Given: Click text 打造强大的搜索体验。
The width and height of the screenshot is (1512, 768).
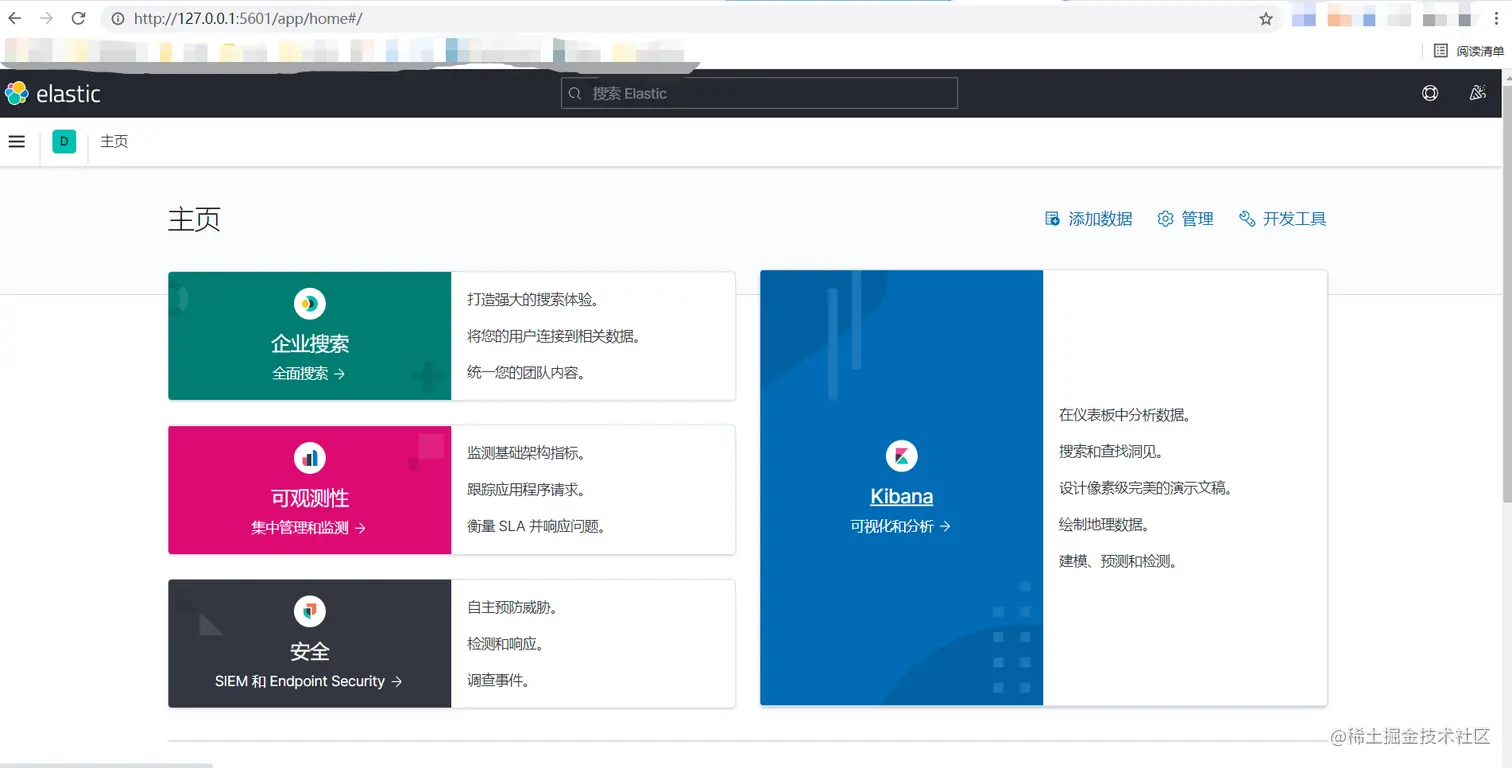Looking at the screenshot, I should tap(533, 299).
